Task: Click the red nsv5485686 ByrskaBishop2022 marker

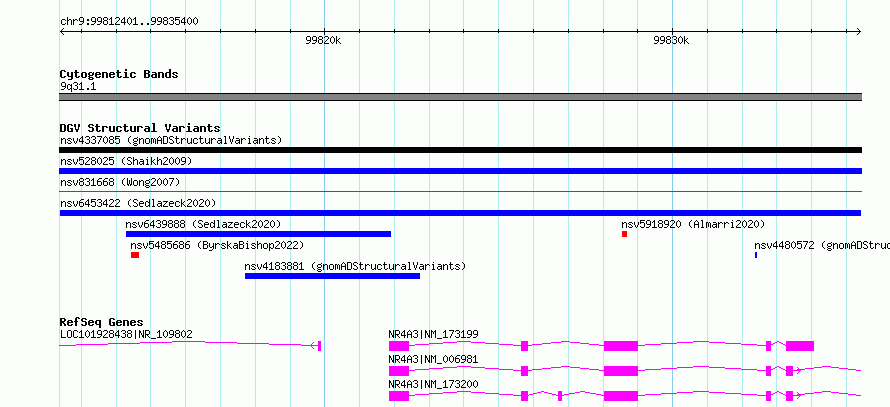Action: [135, 255]
